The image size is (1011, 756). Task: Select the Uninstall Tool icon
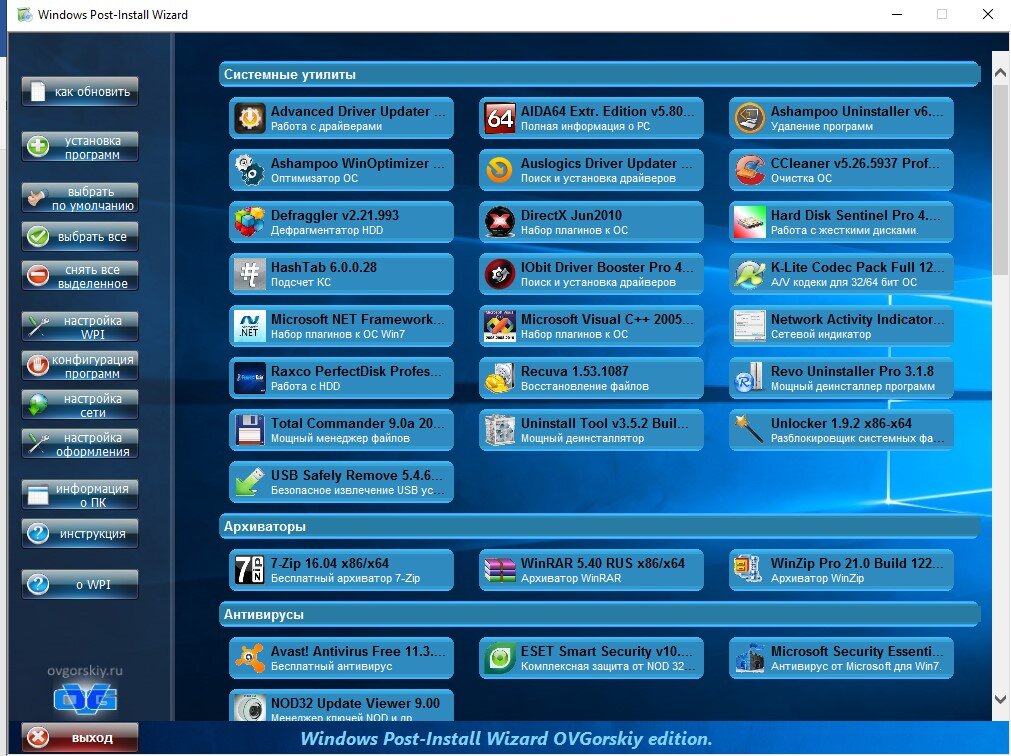tap(500, 431)
